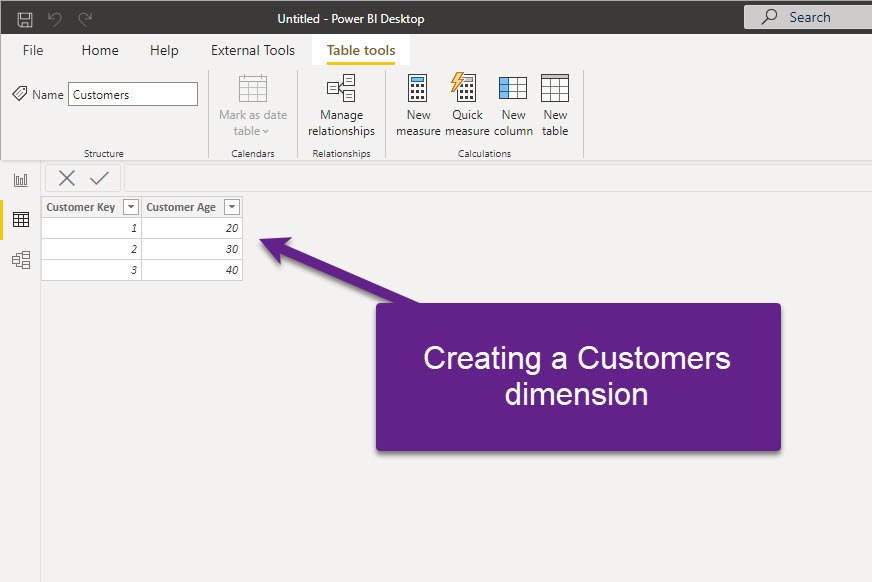Open the External Tools tab
Screen dimensions: 872x582
(252, 50)
